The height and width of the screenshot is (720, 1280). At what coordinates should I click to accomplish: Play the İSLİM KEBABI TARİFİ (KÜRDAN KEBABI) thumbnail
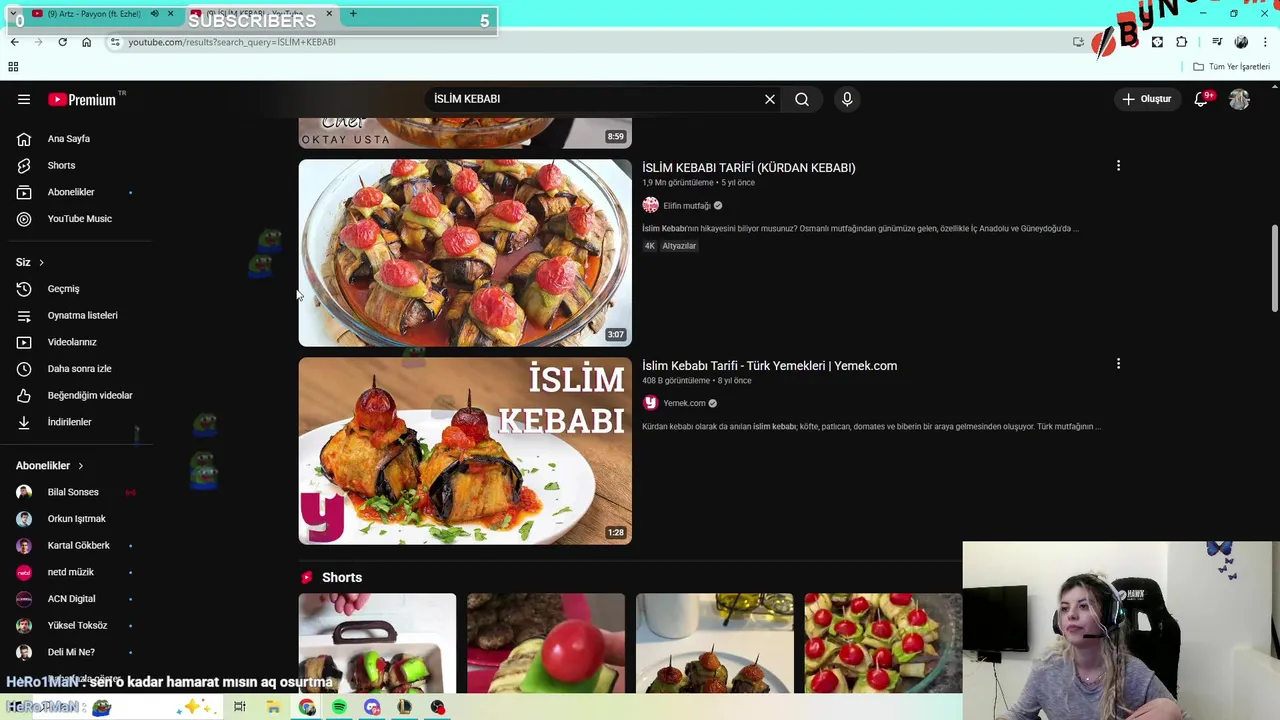pos(465,253)
